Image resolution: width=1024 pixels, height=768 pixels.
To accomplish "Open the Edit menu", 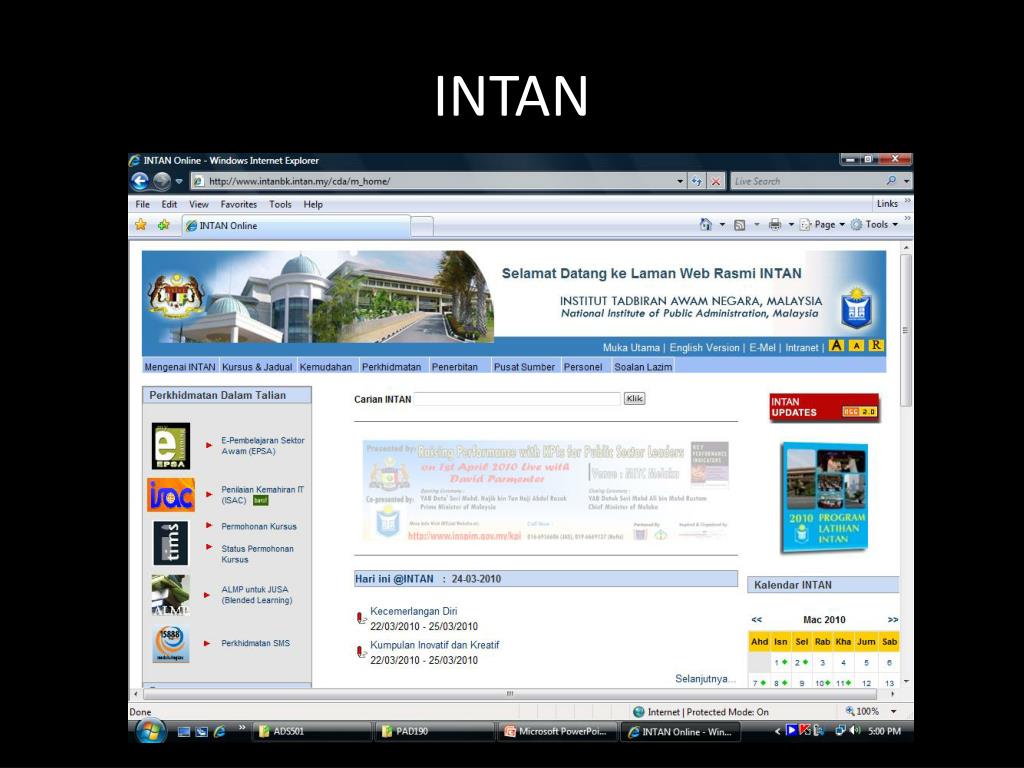I will click(169, 204).
